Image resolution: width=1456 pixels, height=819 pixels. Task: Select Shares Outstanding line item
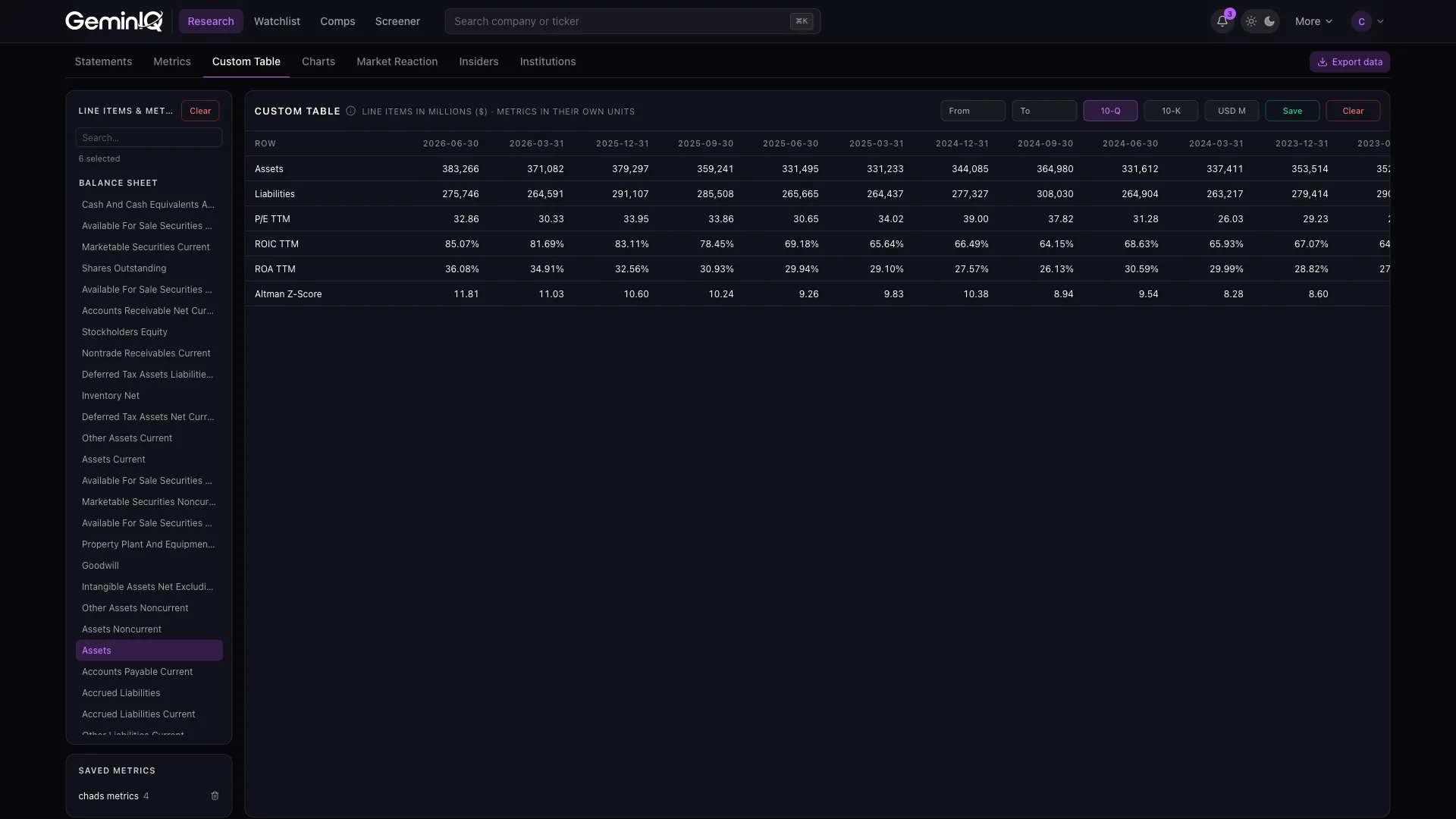(x=149, y=268)
